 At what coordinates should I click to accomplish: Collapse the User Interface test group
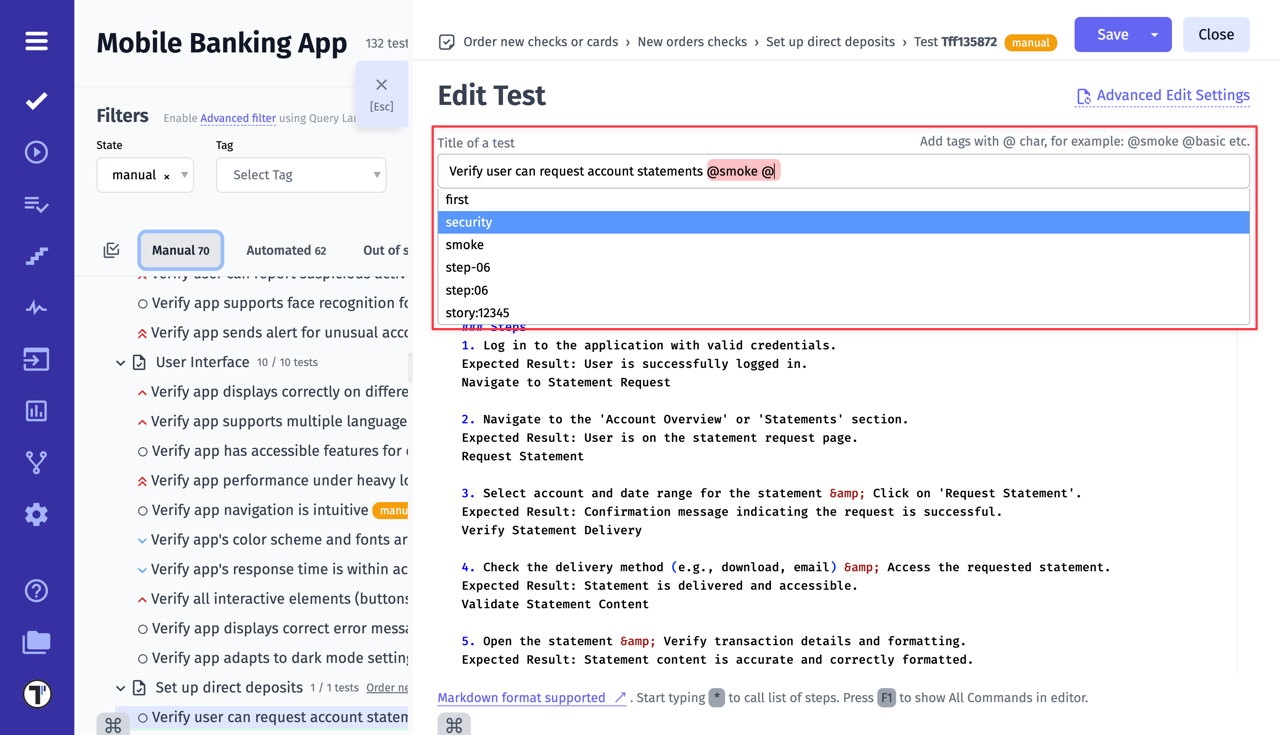(x=120, y=364)
